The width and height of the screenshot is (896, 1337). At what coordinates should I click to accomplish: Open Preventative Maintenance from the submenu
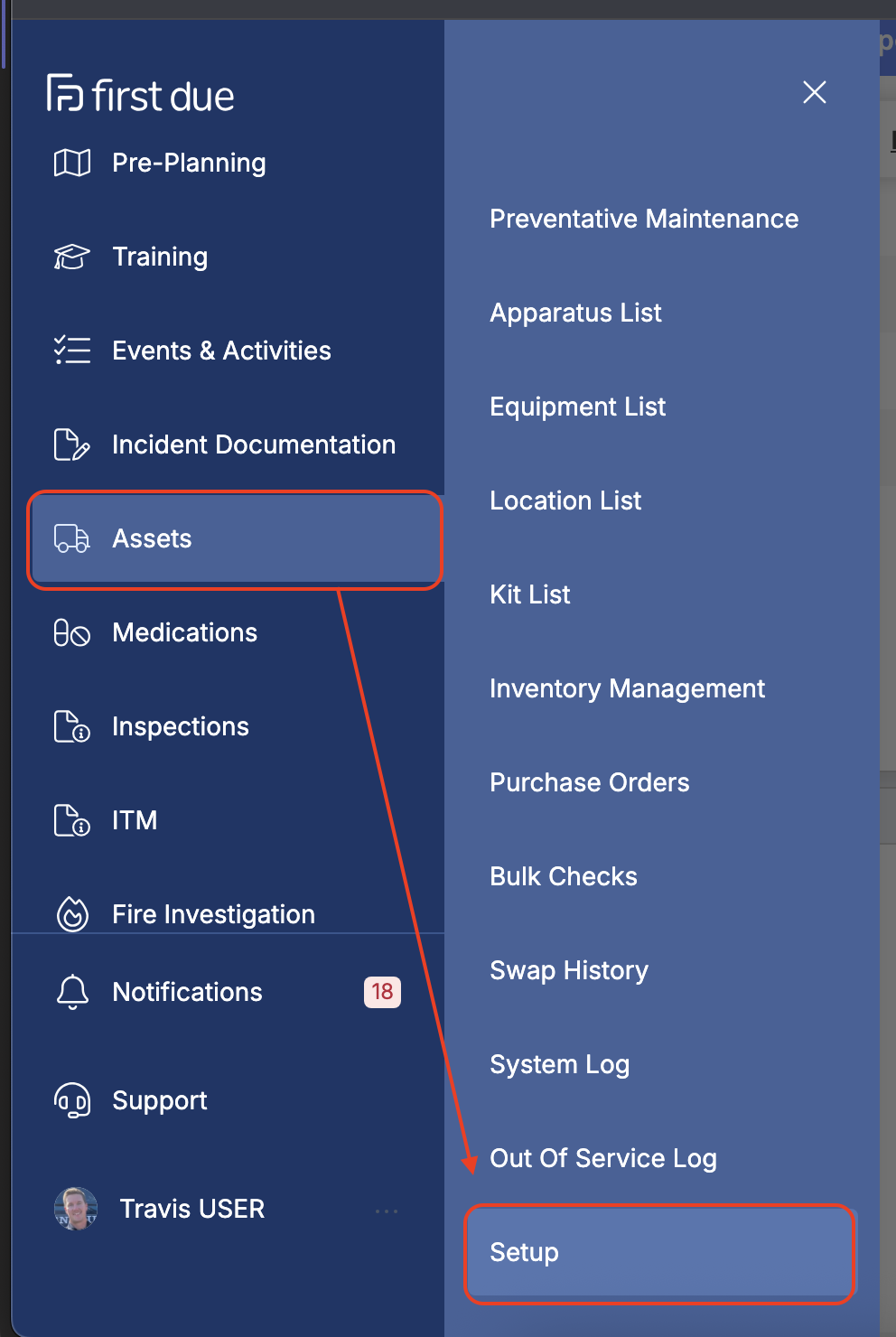(x=644, y=219)
